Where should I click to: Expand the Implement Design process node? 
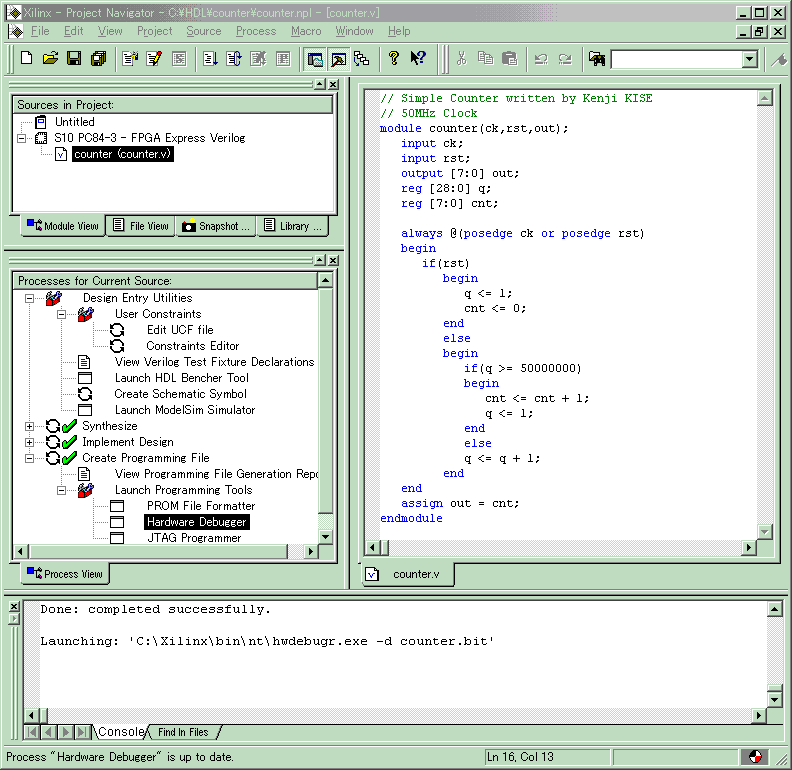(x=29, y=443)
